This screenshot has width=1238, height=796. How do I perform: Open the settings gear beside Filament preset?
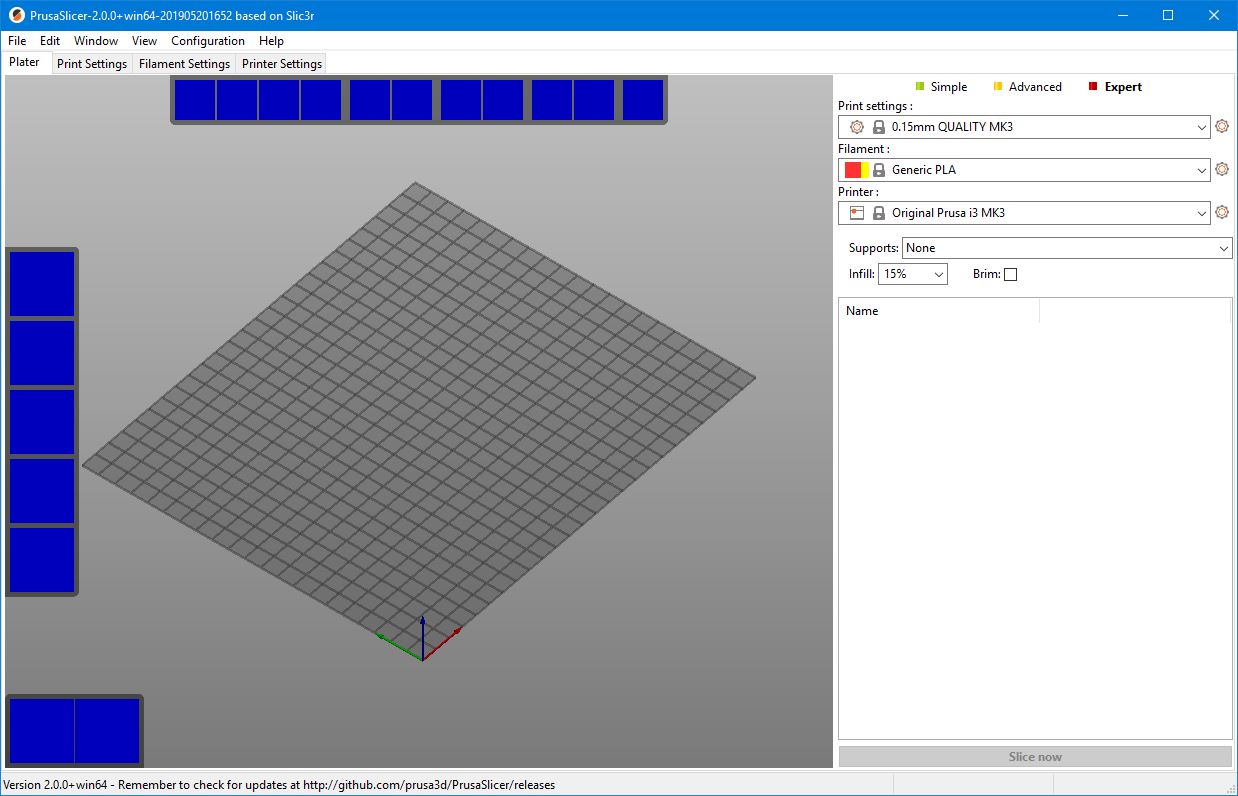1221,170
